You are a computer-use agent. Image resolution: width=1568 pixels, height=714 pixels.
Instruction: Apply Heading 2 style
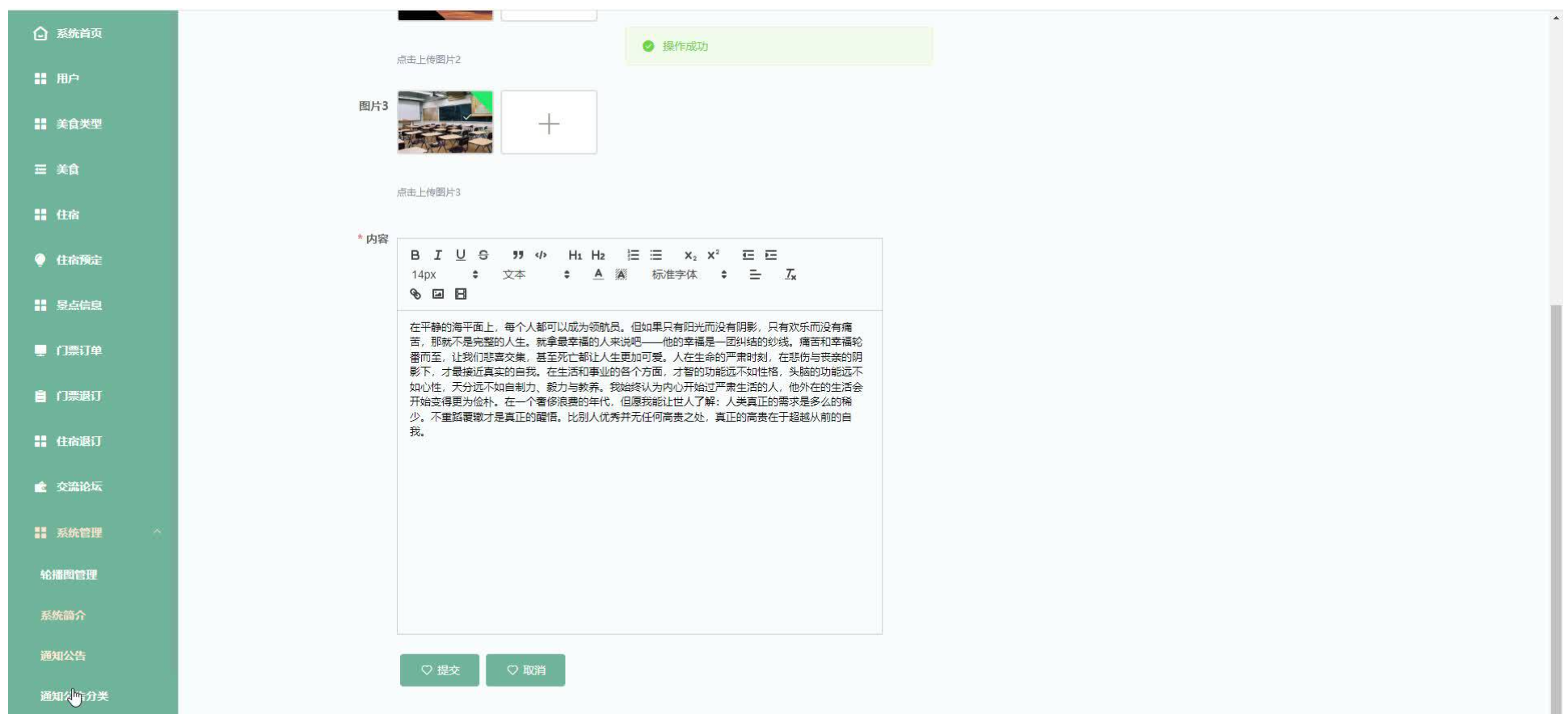pyautogui.click(x=598, y=255)
